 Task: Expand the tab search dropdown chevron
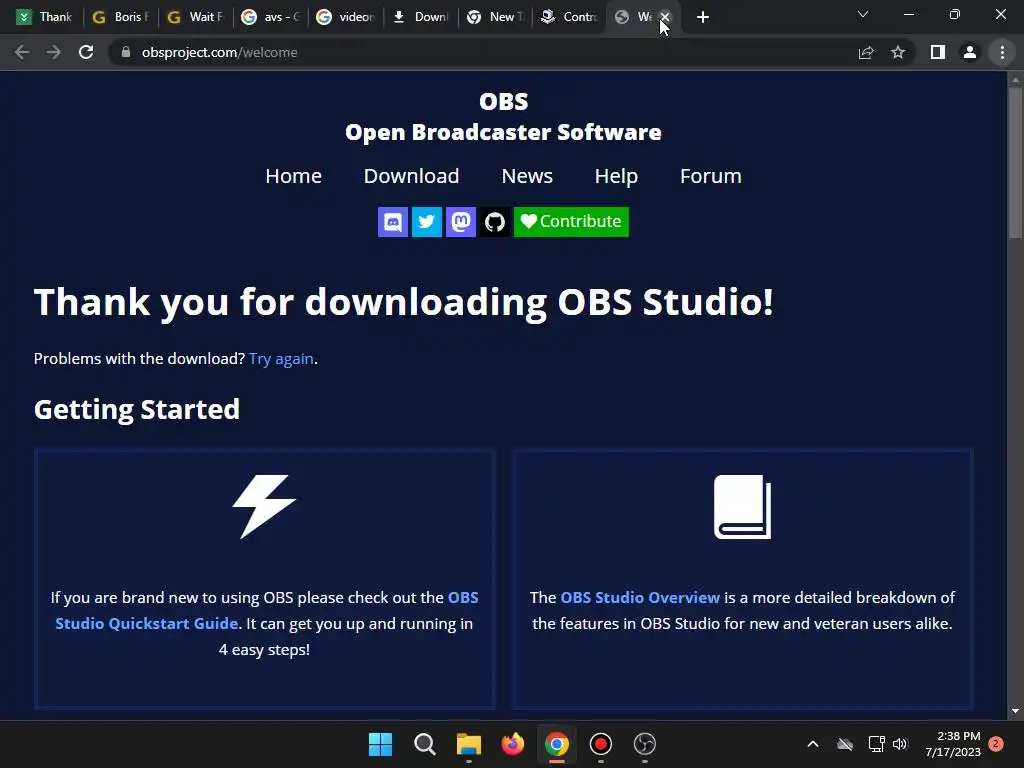[863, 14]
